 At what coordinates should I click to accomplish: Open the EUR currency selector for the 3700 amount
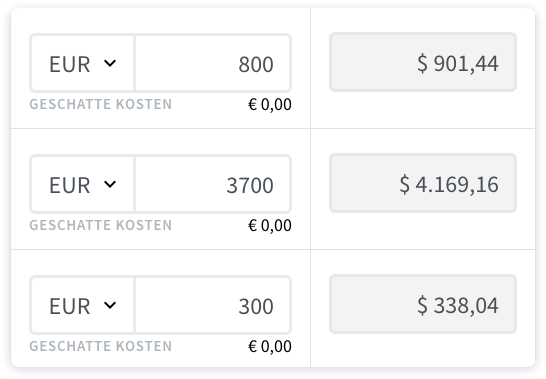click(x=82, y=184)
